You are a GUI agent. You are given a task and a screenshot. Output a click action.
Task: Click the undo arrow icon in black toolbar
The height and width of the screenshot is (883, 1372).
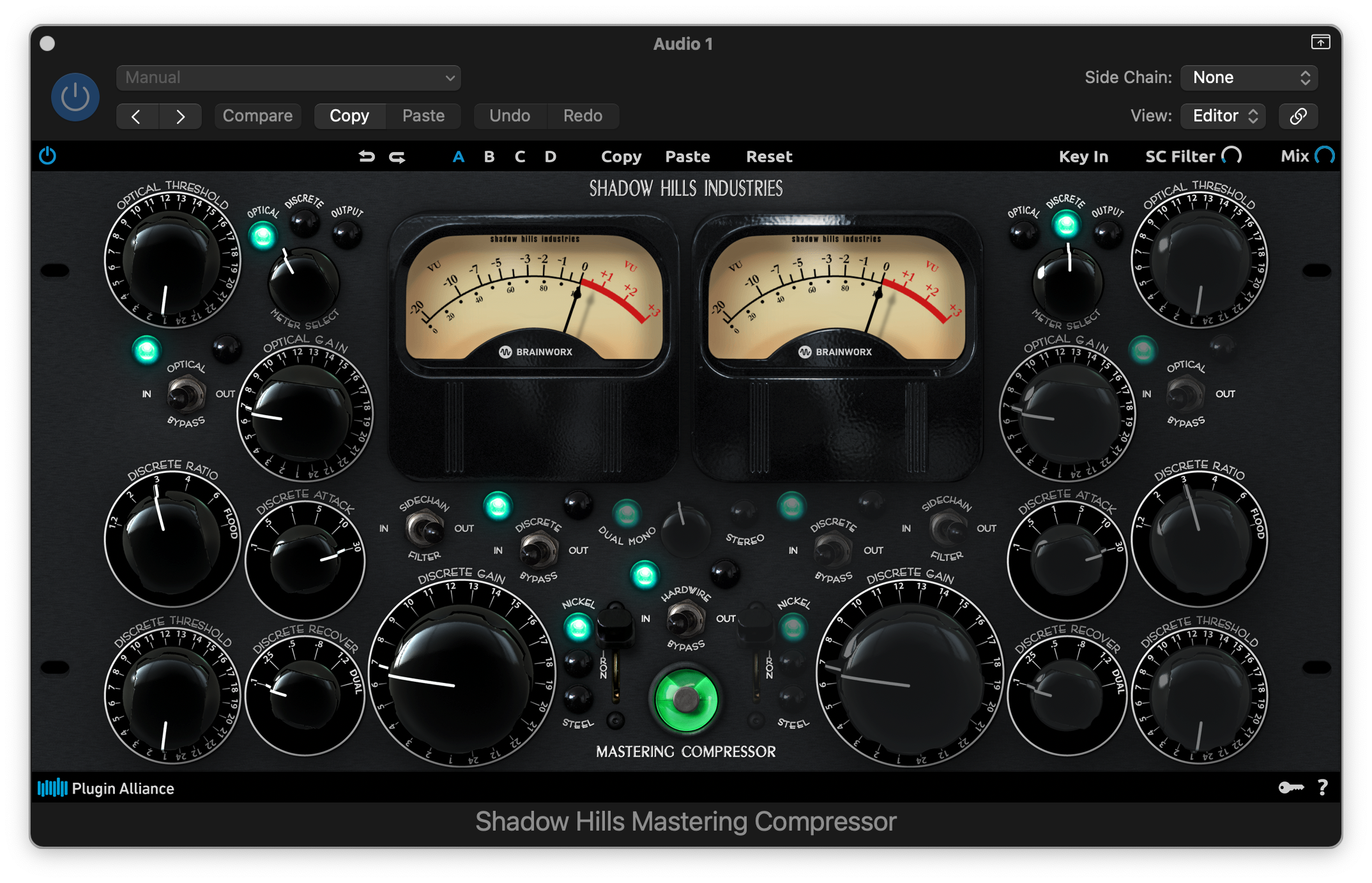(367, 157)
